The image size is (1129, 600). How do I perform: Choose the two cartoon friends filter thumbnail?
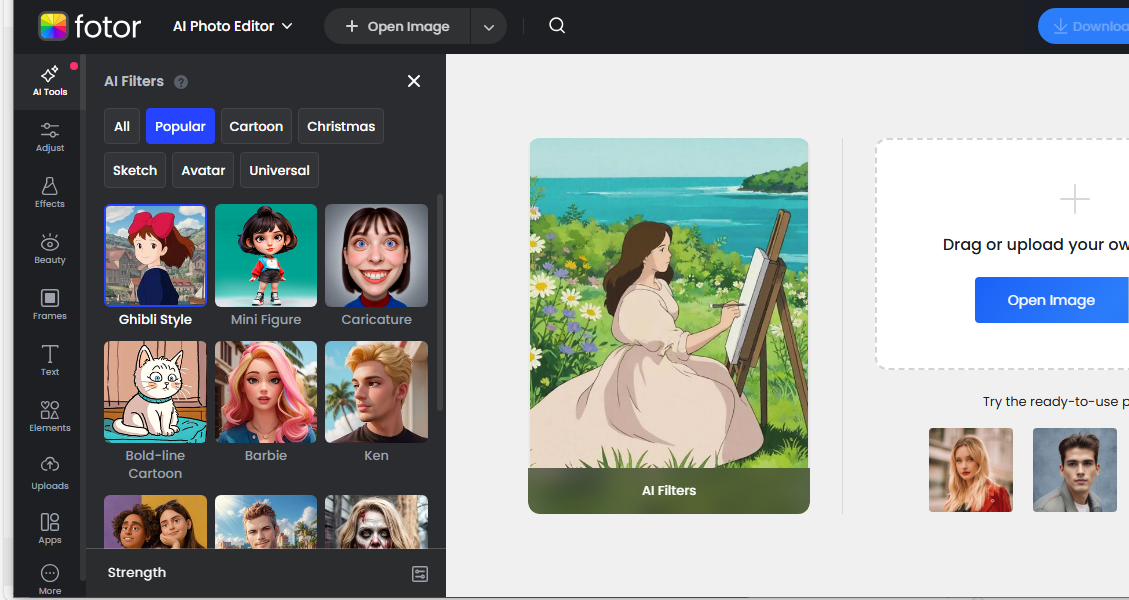click(156, 521)
